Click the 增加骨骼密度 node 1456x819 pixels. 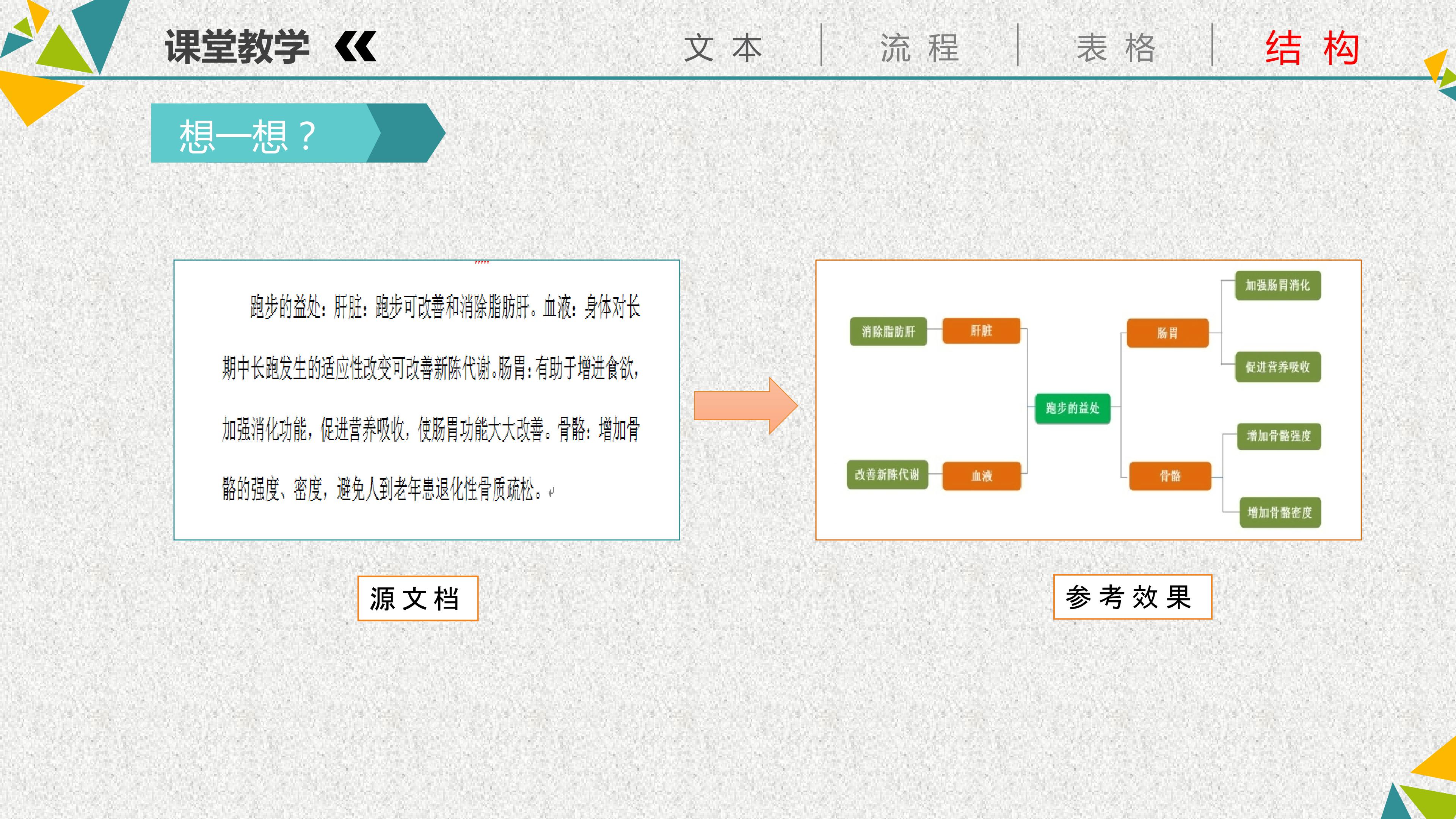coord(1280,512)
